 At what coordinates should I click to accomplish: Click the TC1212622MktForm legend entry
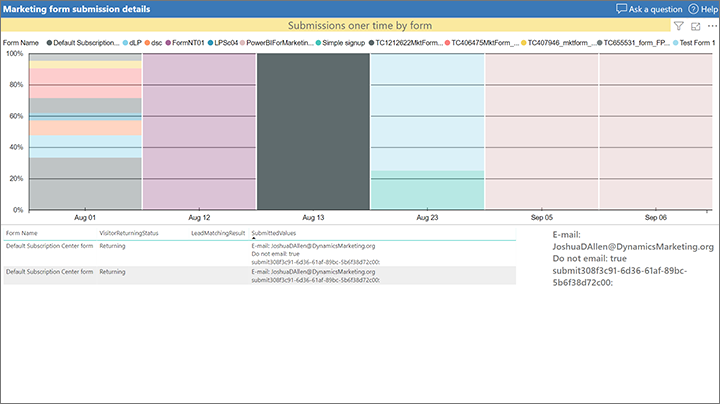pyautogui.click(x=406, y=43)
